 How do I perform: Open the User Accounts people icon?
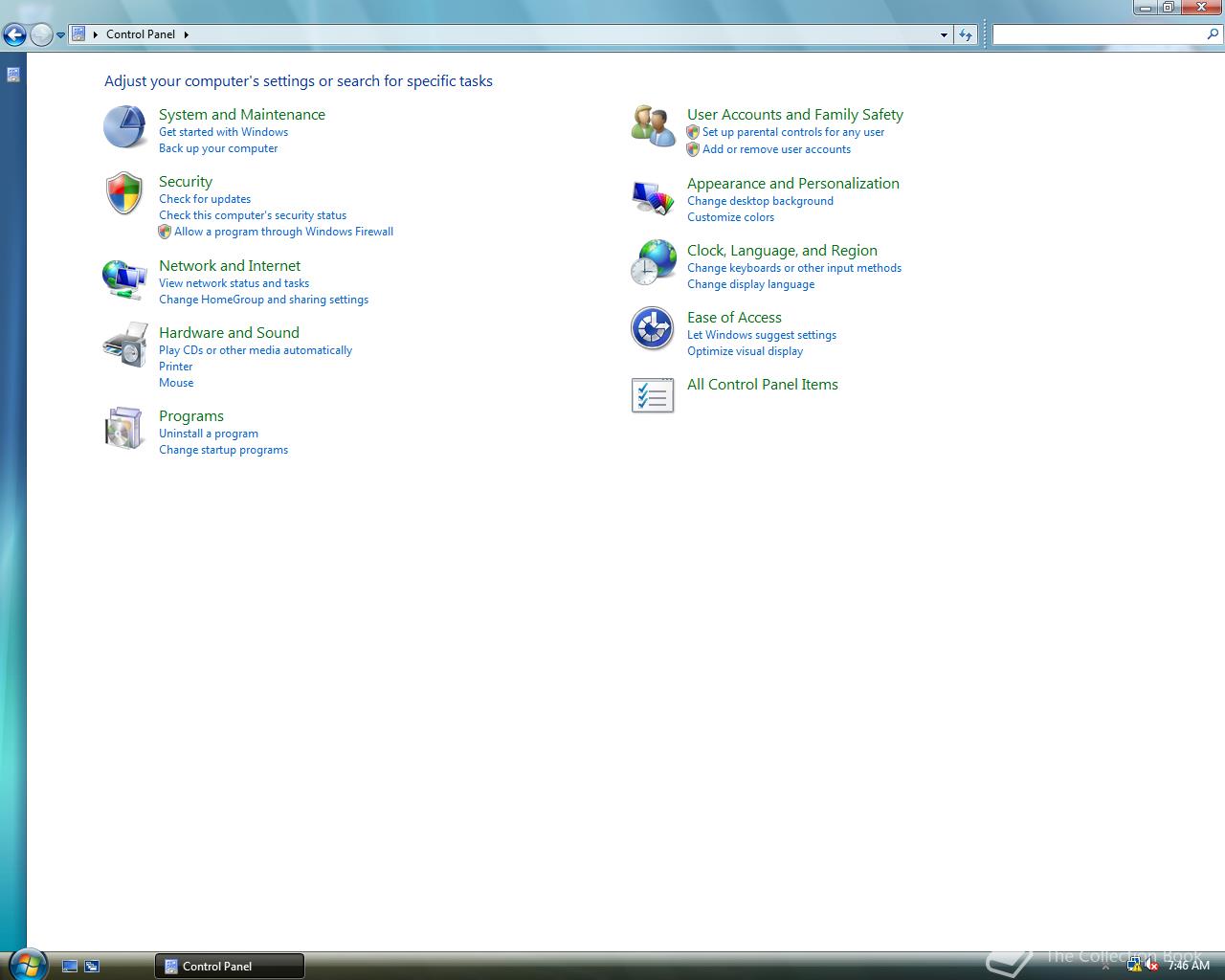653,126
